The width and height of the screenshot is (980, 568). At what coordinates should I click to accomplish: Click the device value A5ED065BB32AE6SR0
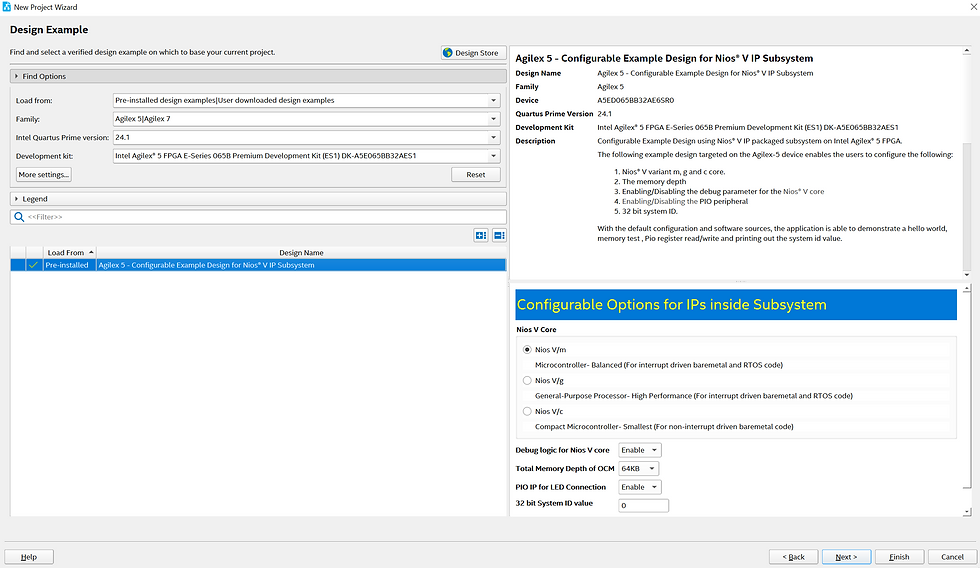[x=636, y=100]
